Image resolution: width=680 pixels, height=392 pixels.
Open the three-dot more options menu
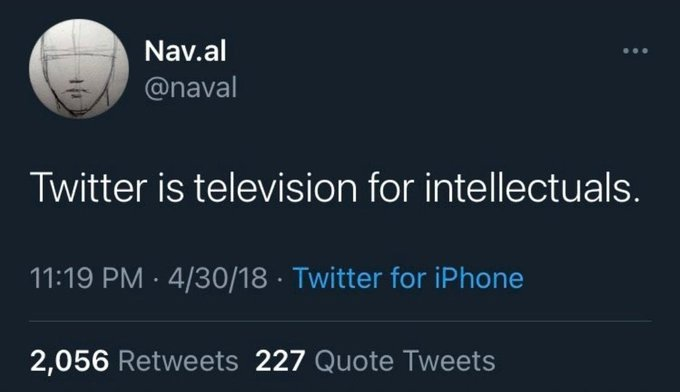tap(635, 51)
